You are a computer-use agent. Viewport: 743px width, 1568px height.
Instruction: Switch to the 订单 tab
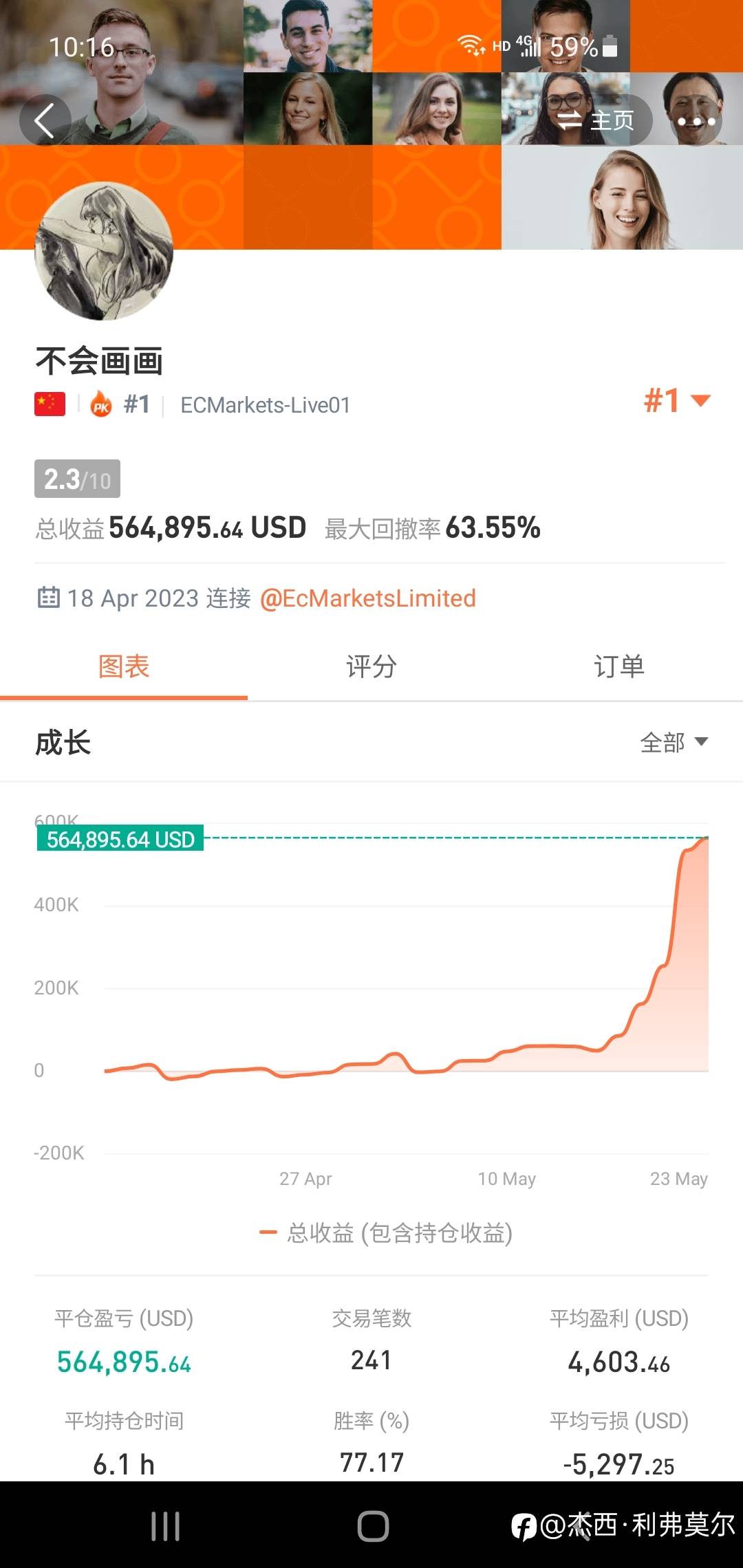(619, 666)
